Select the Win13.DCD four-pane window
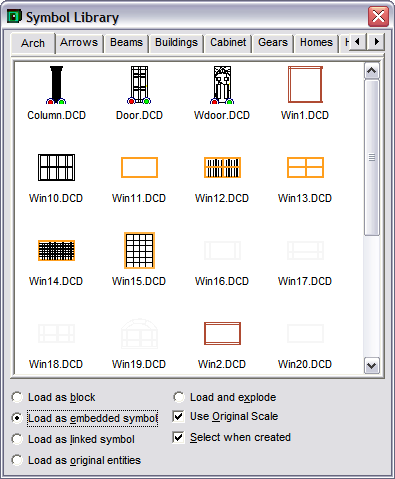The width and height of the screenshot is (395, 479). click(x=305, y=167)
